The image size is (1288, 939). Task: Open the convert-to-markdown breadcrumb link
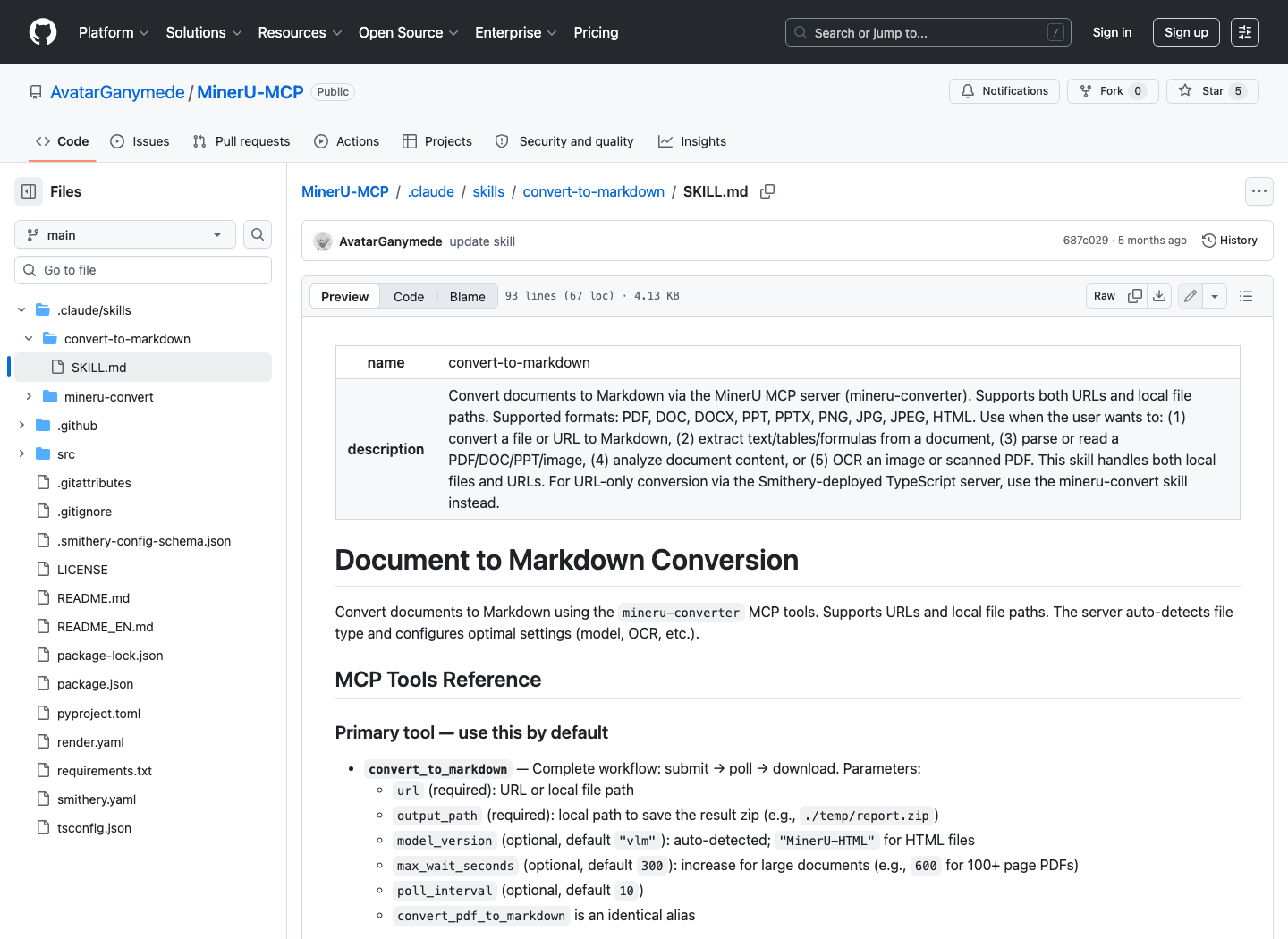tap(594, 191)
